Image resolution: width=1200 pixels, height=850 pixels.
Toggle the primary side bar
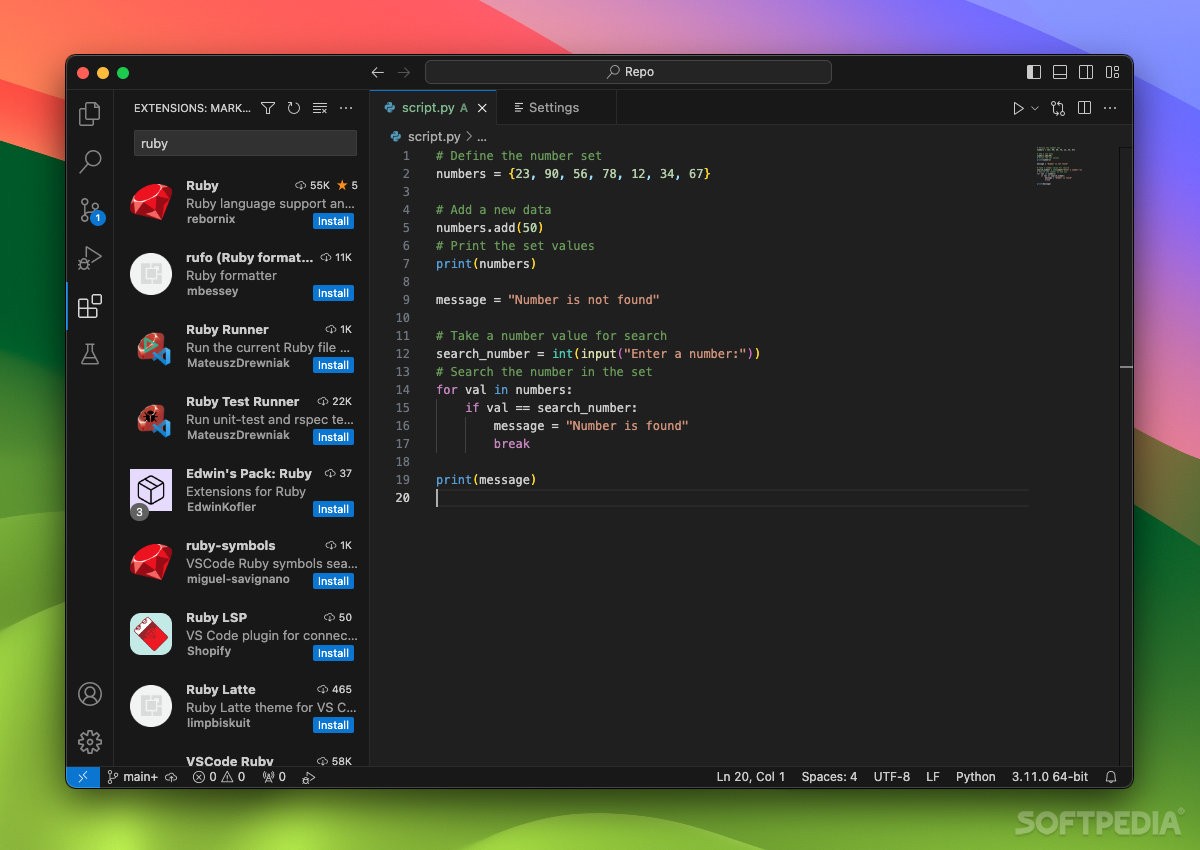pos(1034,72)
